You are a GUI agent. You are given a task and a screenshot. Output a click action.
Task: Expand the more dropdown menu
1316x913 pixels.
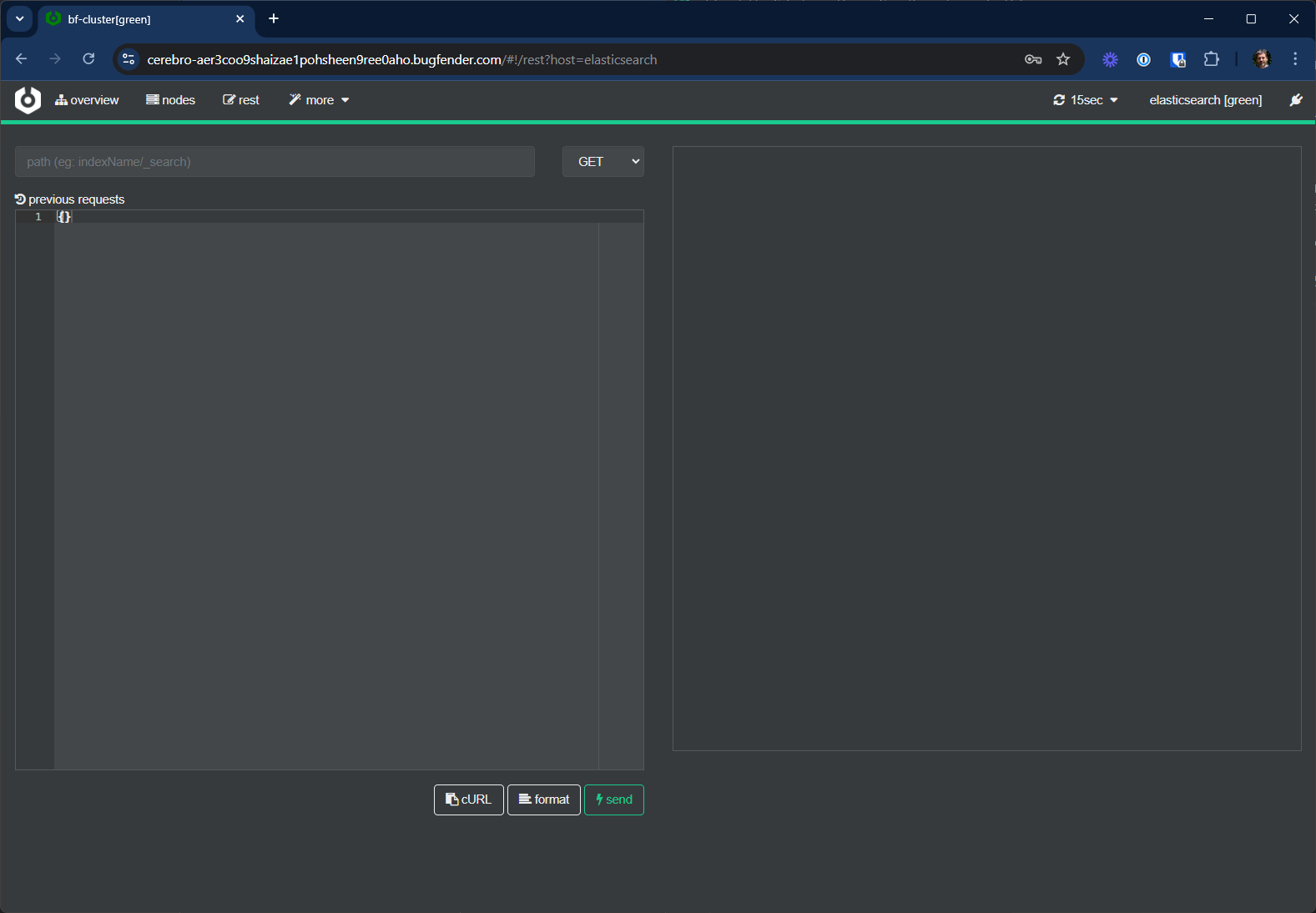pyautogui.click(x=319, y=100)
